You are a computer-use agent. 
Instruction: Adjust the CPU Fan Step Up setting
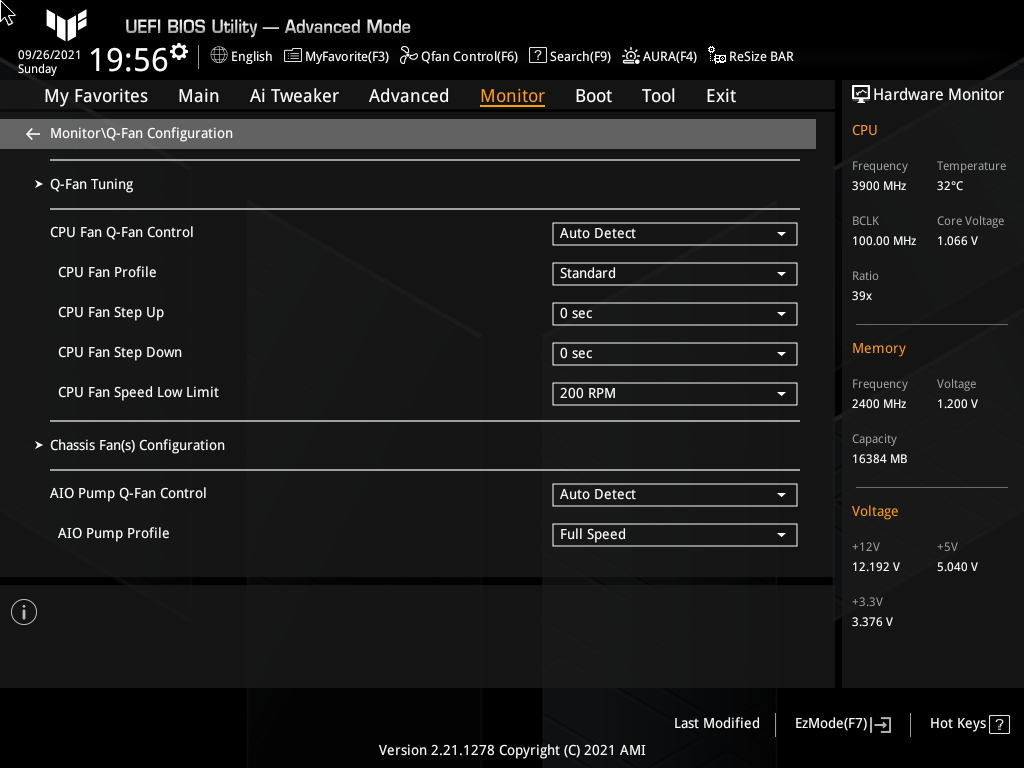(674, 313)
